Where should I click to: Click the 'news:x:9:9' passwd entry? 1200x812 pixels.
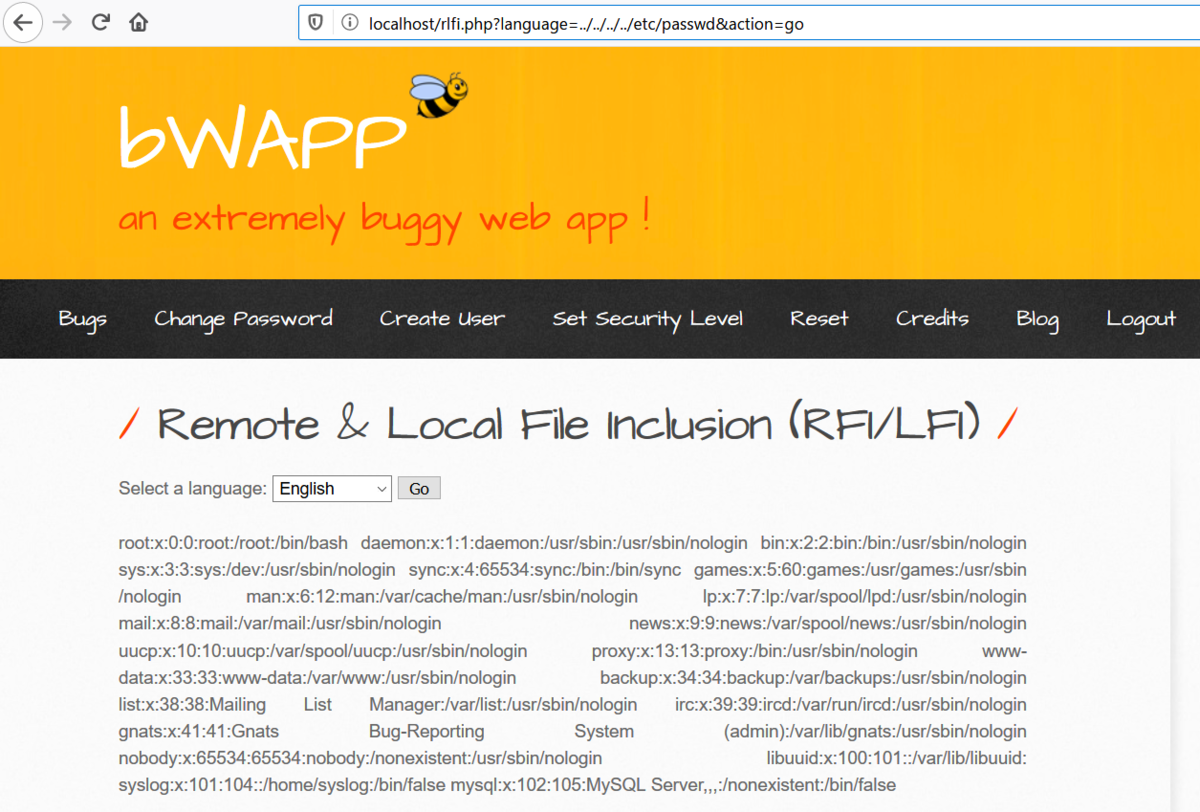pos(828,624)
